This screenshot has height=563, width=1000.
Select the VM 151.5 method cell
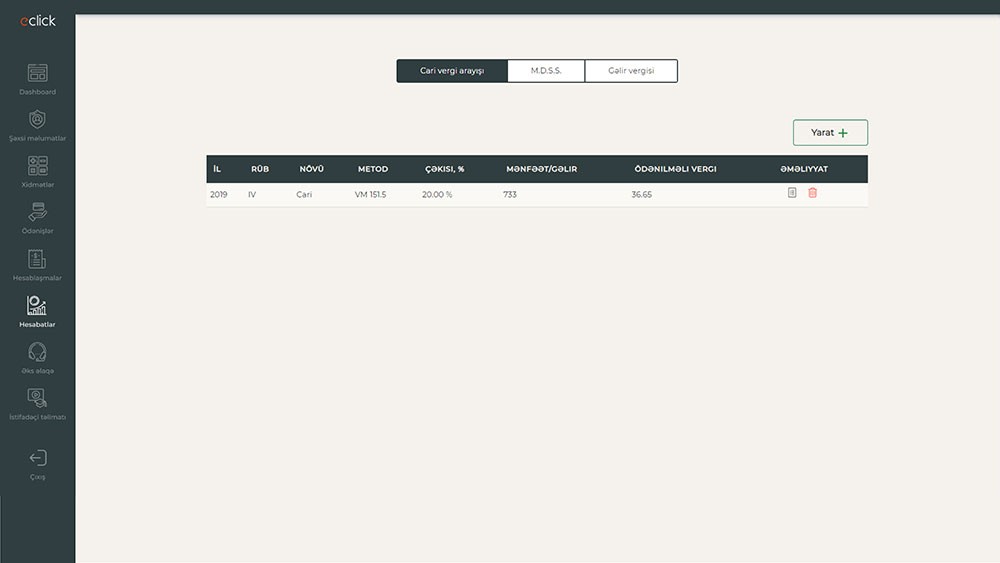point(370,194)
